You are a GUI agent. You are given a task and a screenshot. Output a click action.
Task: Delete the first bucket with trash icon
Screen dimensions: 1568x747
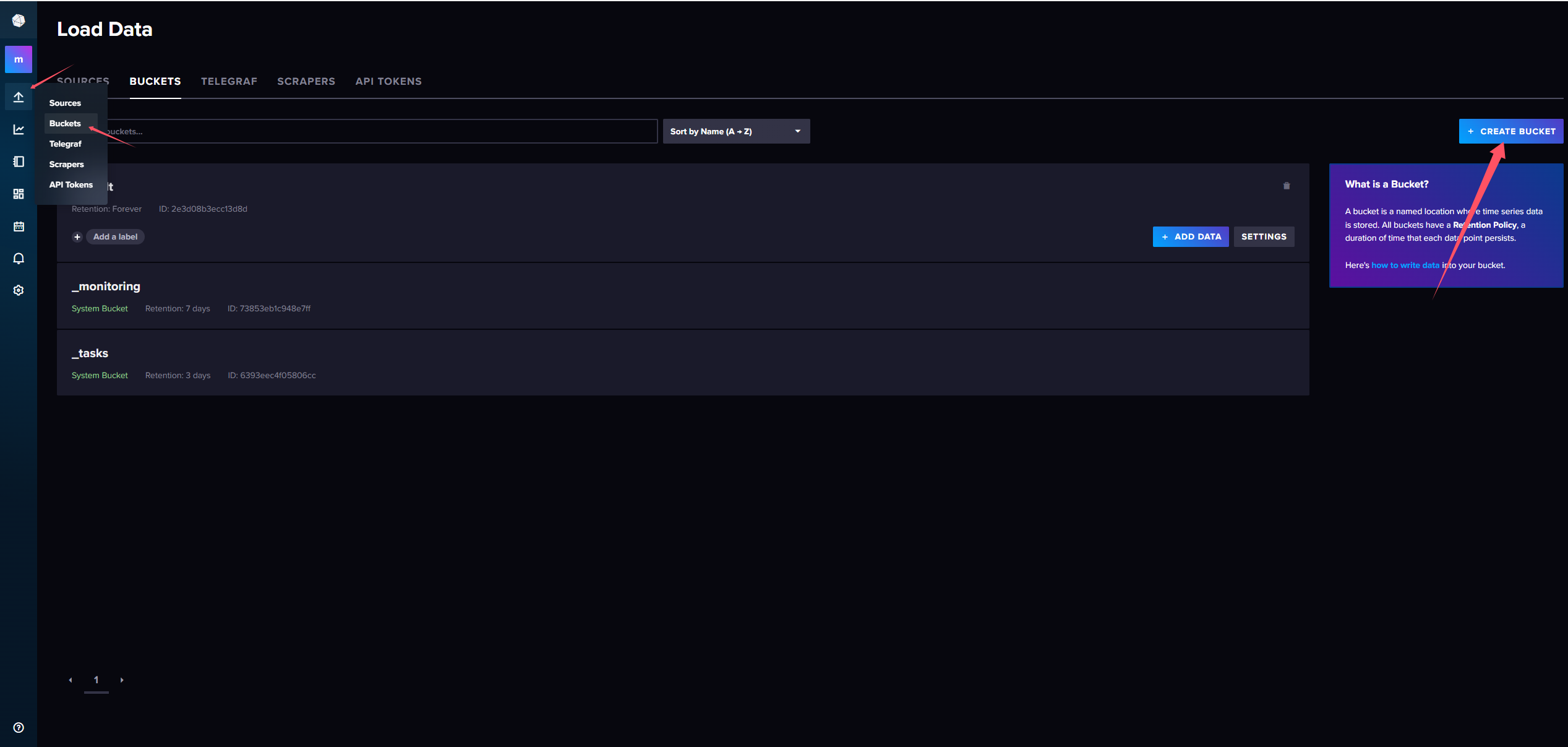click(1287, 186)
